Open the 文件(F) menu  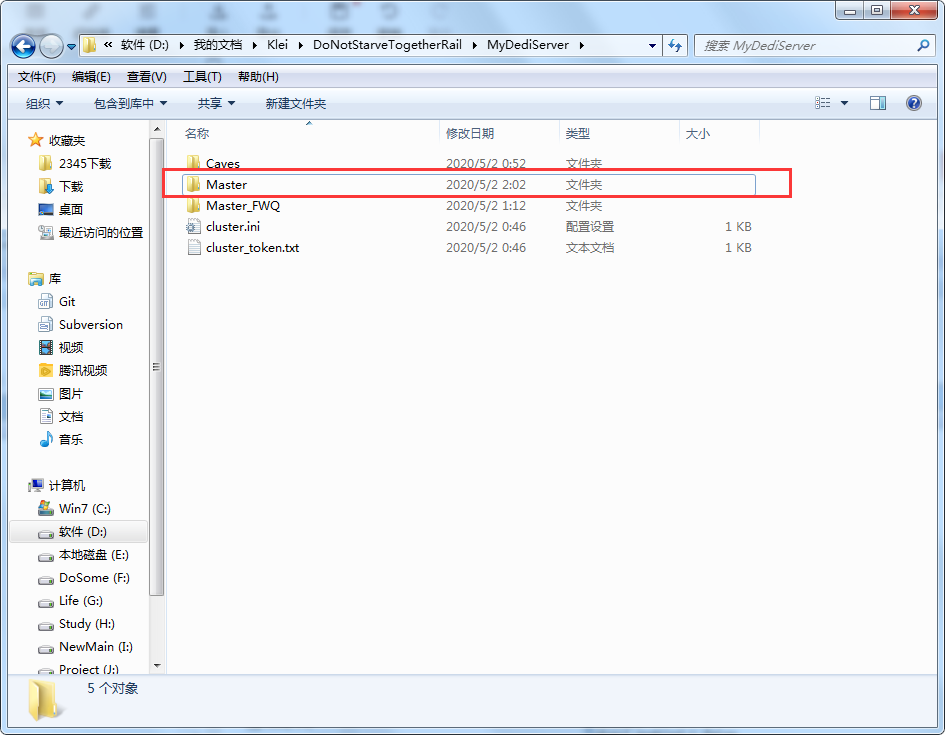[37, 77]
